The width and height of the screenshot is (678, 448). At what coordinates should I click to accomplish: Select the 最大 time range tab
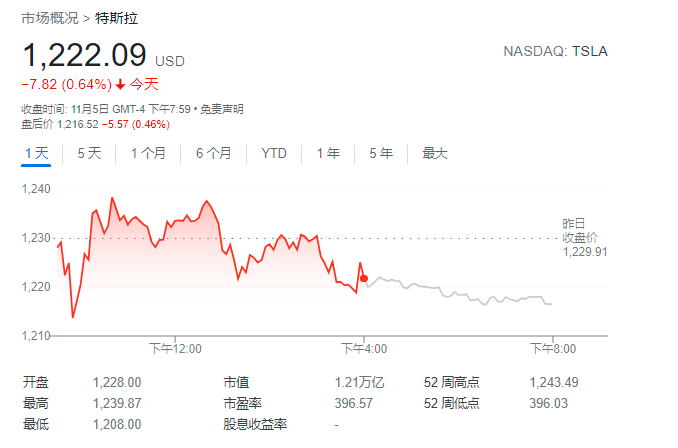coord(435,153)
